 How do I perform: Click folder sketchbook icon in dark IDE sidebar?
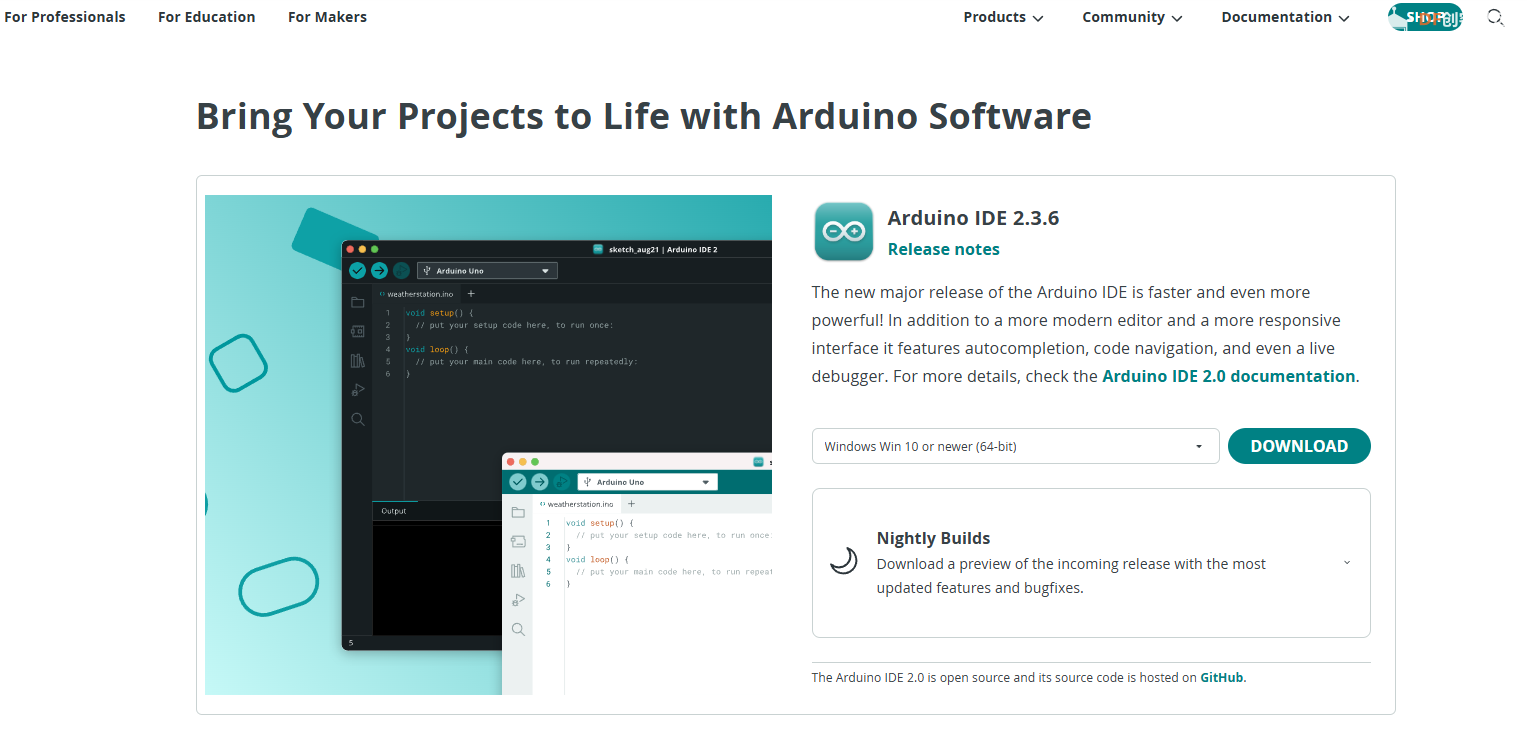[x=357, y=302]
